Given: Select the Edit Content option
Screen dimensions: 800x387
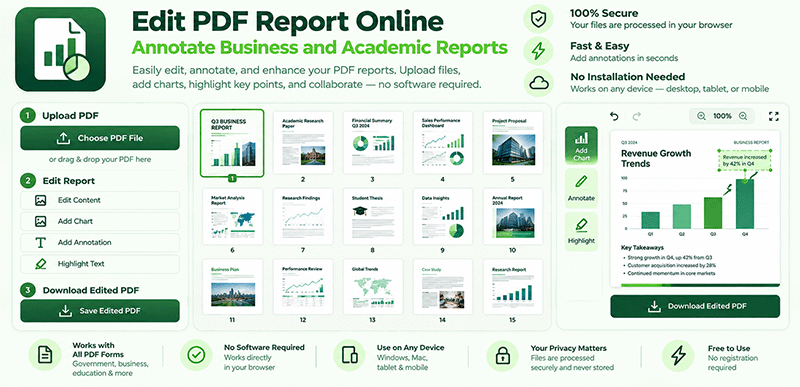Looking at the screenshot, I should 100,200.
